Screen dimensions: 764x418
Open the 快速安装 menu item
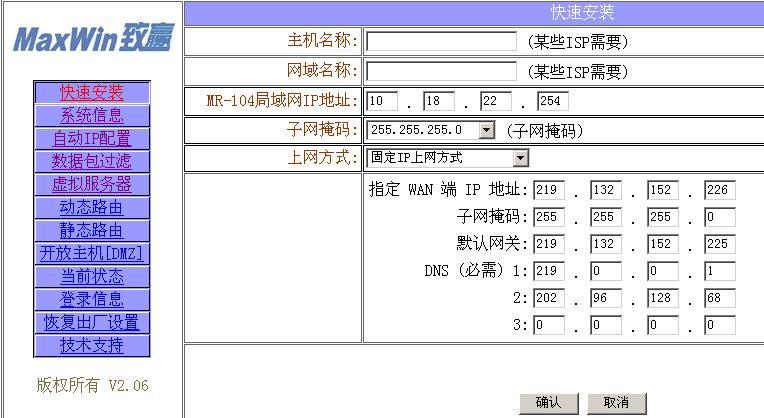91,92
